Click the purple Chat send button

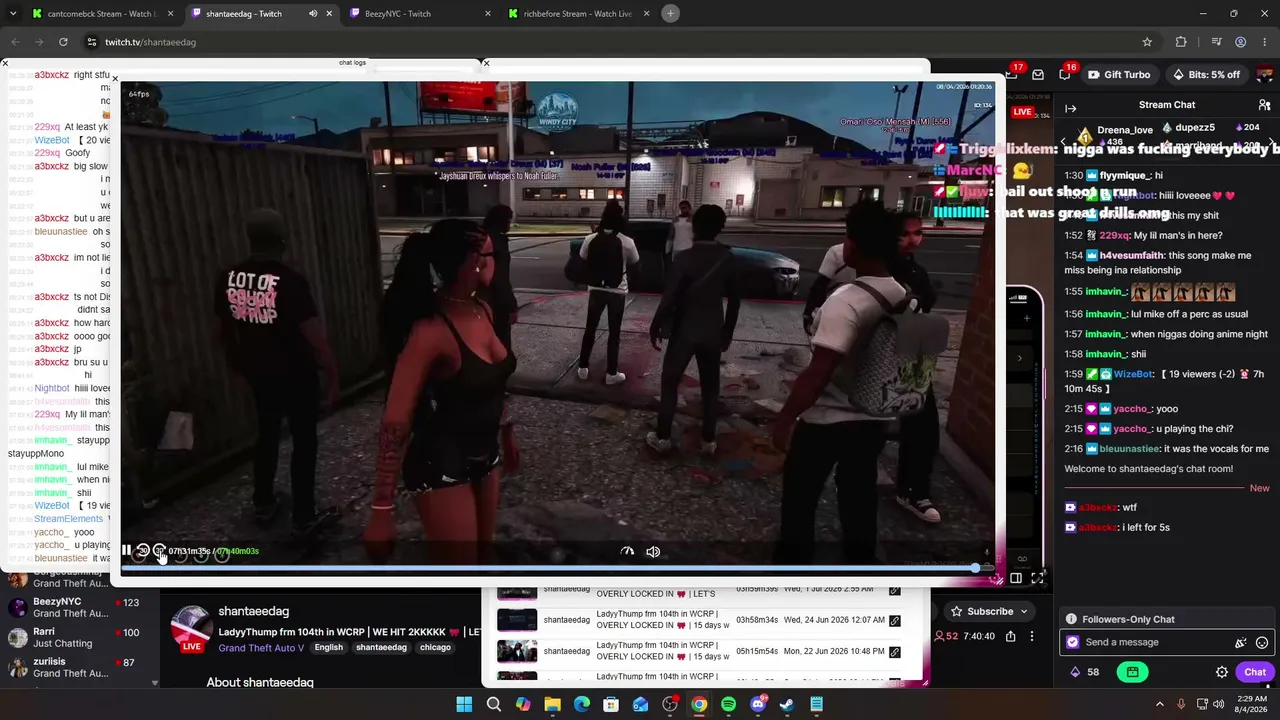click(1255, 672)
